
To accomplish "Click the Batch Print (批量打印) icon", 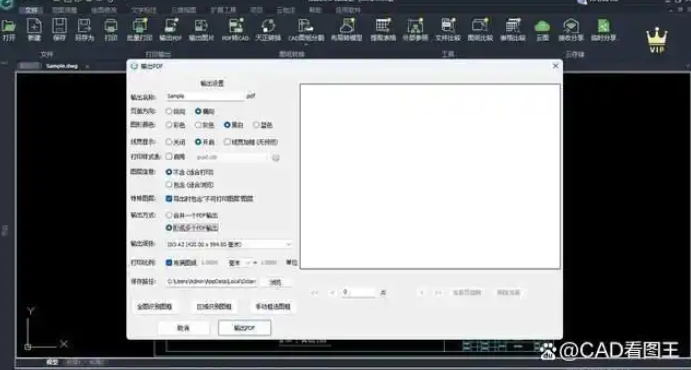I will tap(140, 26).
